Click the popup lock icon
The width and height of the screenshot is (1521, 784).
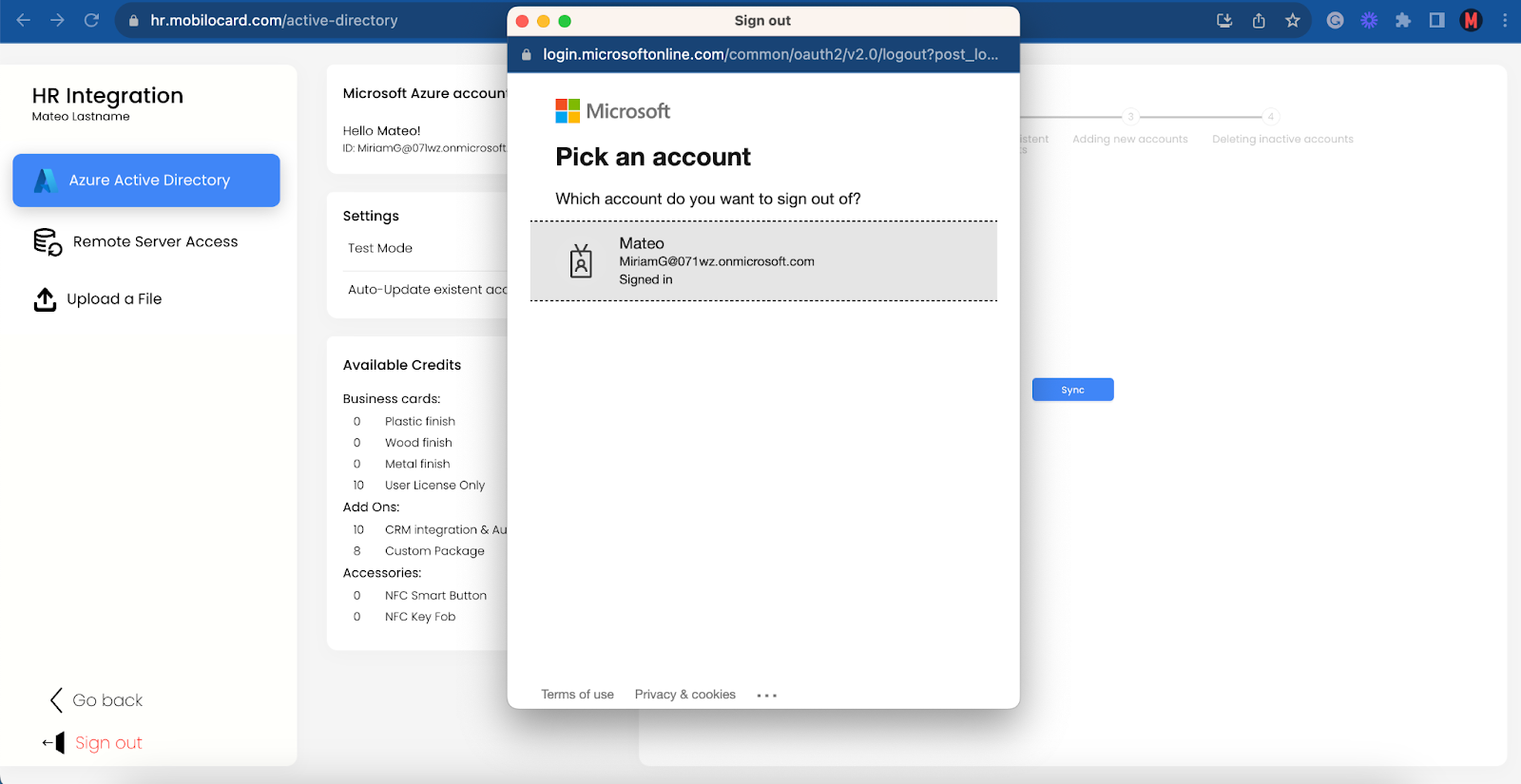click(527, 55)
